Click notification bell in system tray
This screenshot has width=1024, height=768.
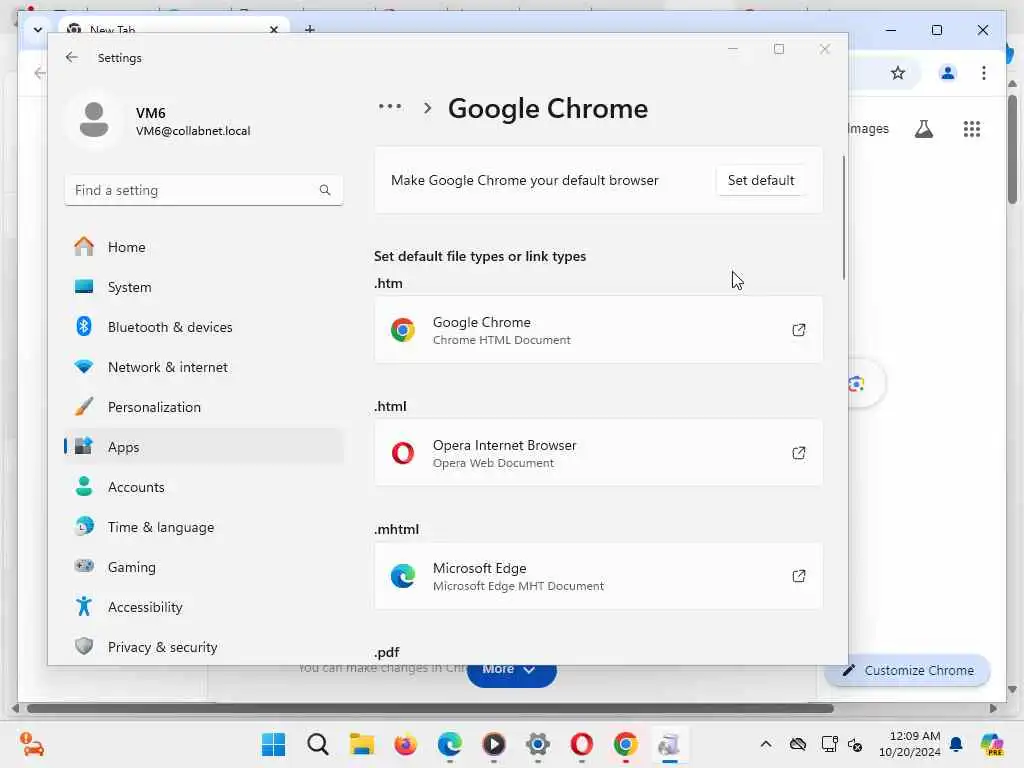(956, 744)
